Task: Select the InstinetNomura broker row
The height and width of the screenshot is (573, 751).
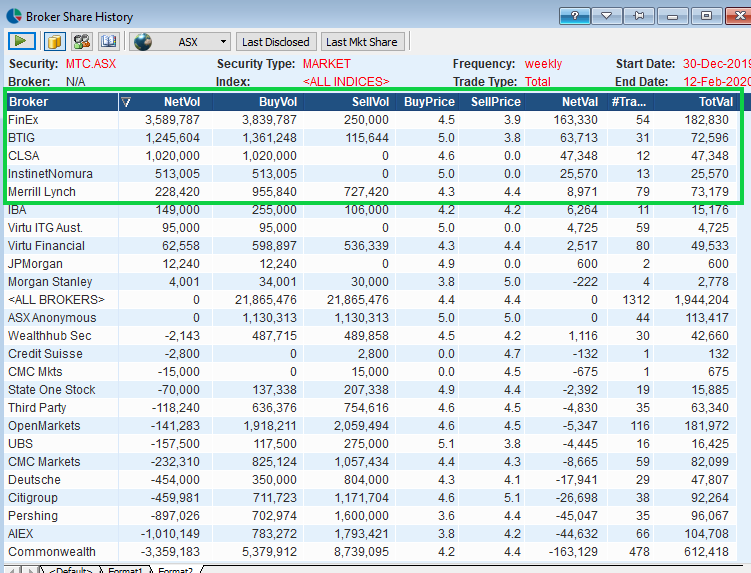Action: coord(372,174)
